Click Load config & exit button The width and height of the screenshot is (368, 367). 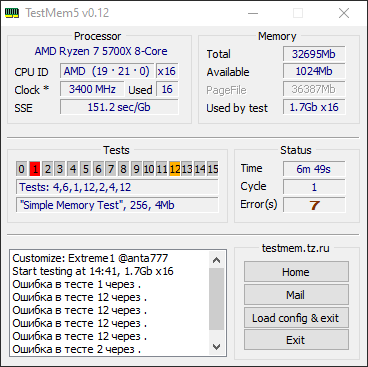(x=296, y=318)
